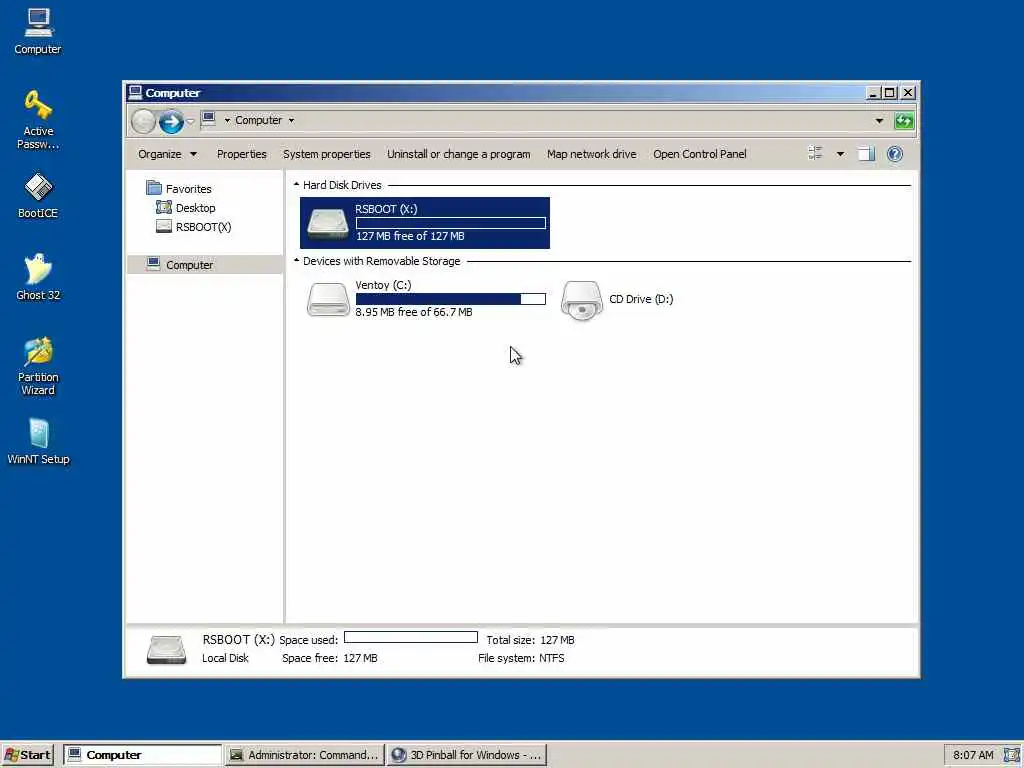The height and width of the screenshot is (768, 1024).
Task: Click the Forward navigation arrow
Action: coord(171,121)
